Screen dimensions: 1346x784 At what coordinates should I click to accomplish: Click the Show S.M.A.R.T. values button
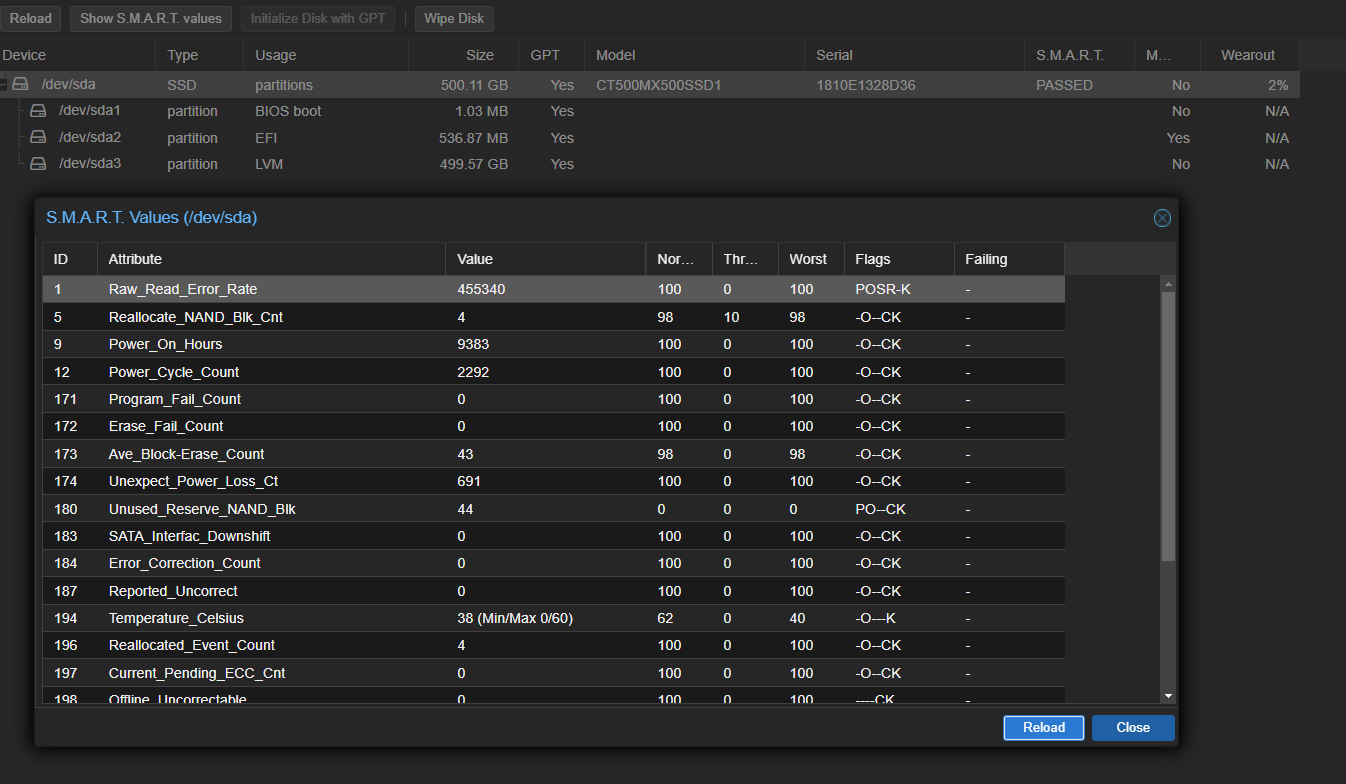pyautogui.click(x=152, y=19)
